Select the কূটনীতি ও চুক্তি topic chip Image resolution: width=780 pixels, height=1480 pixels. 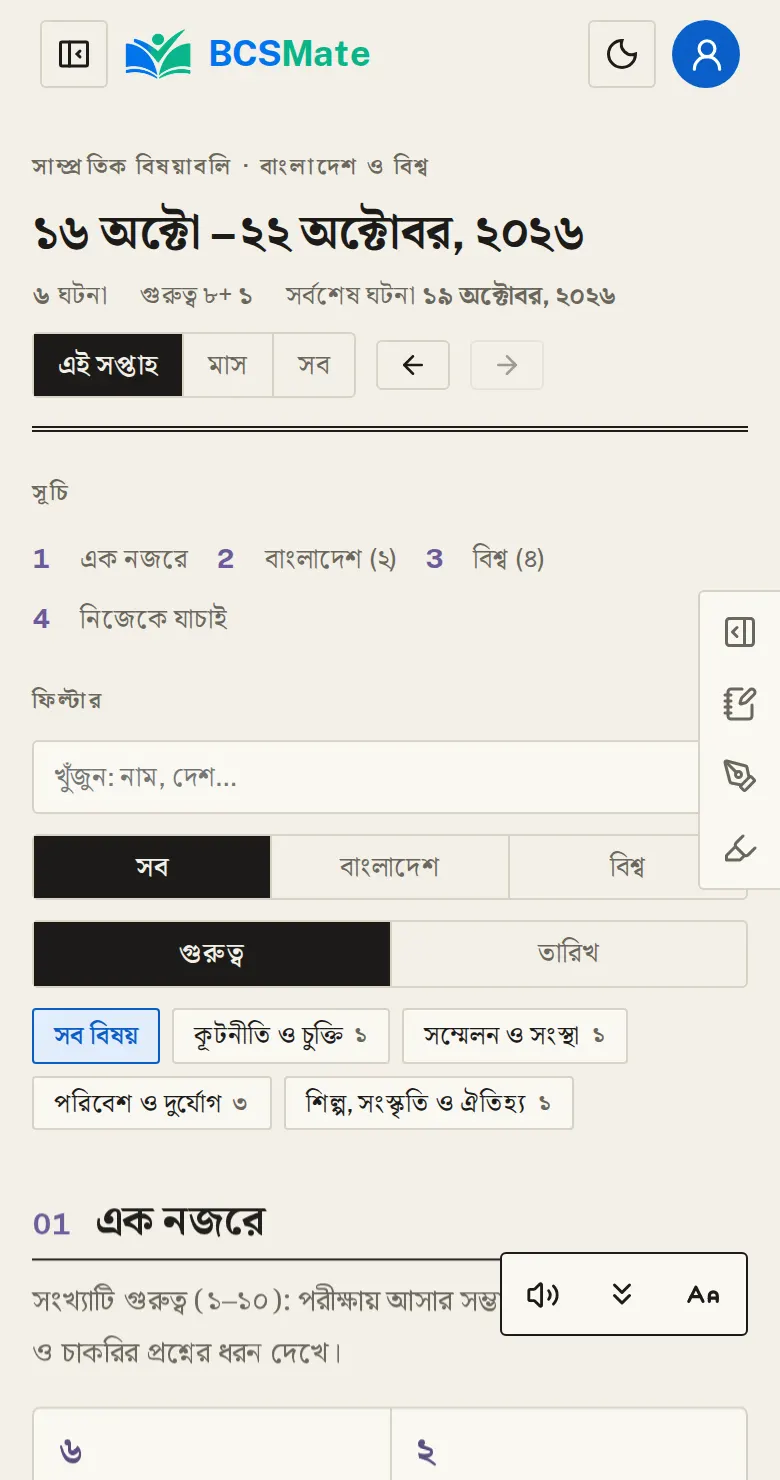[281, 1036]
